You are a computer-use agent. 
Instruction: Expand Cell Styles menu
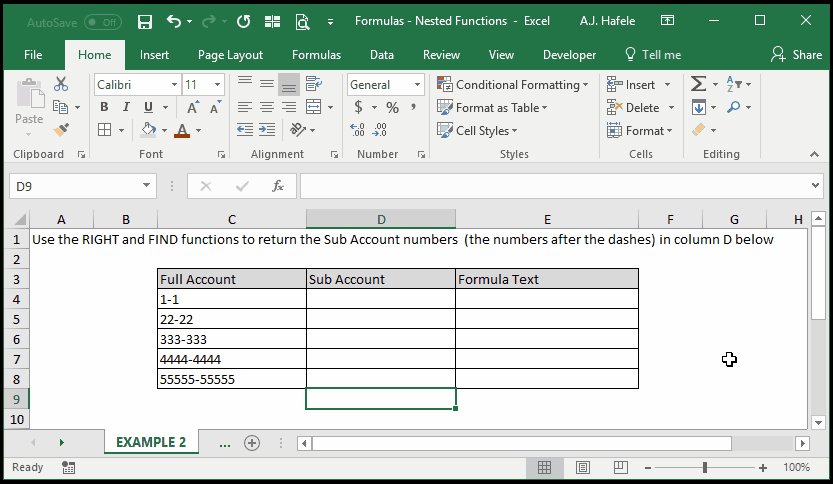[478, 130]
